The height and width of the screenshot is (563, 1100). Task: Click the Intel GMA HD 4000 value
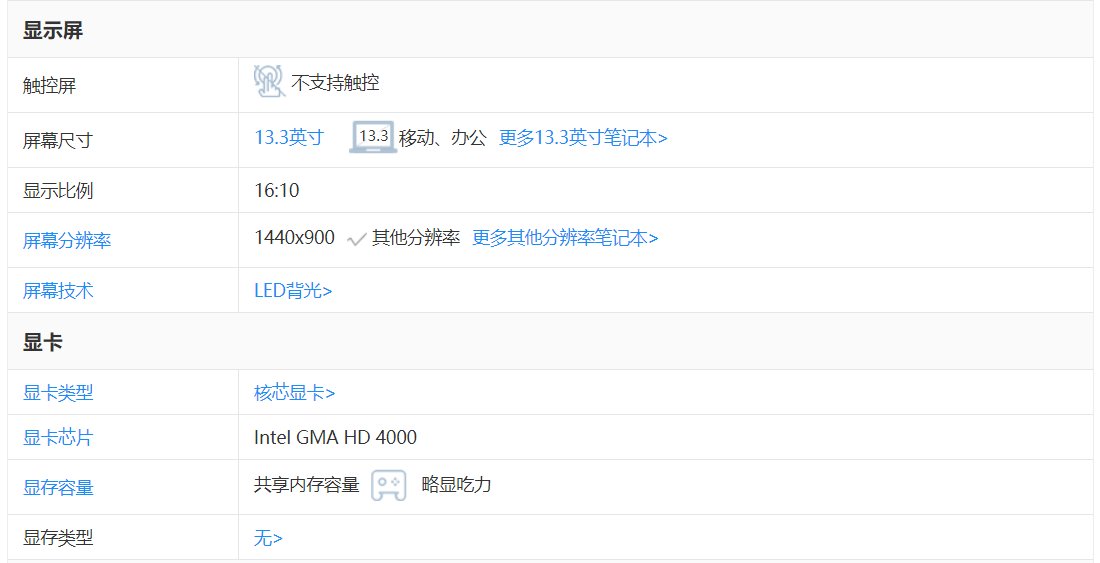[335, 437]
